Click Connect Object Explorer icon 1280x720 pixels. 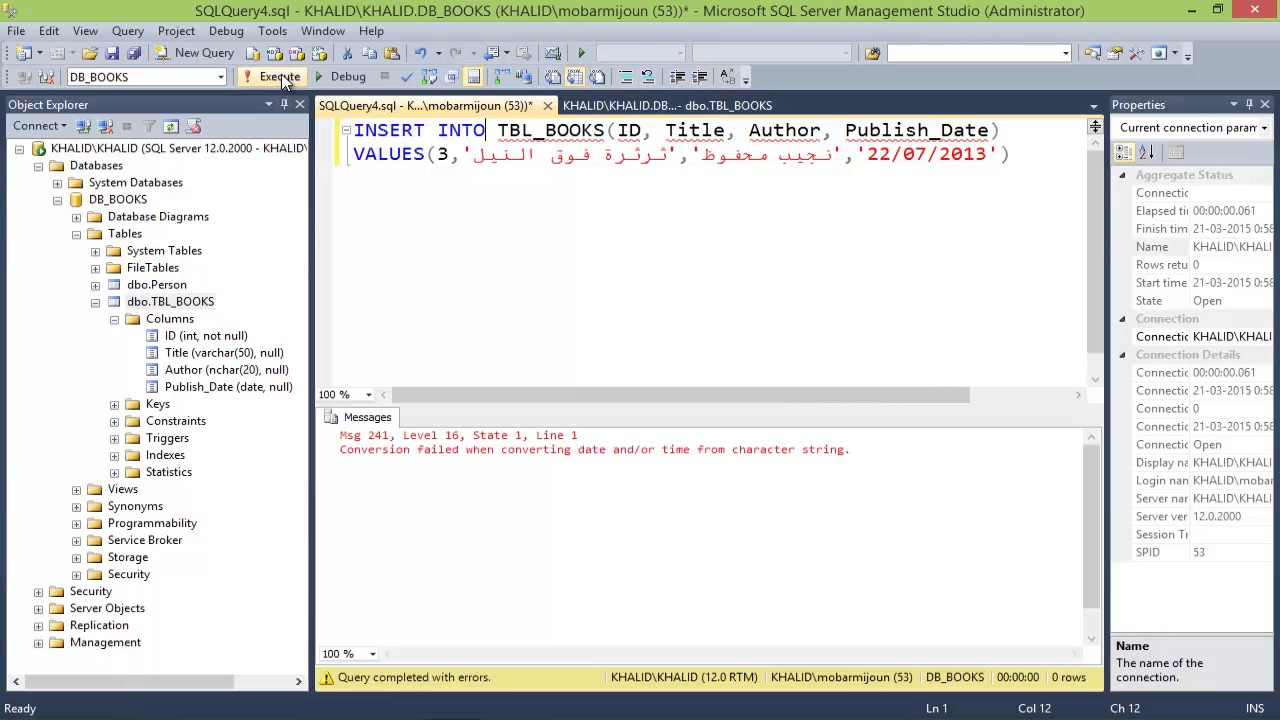(84, 126)
